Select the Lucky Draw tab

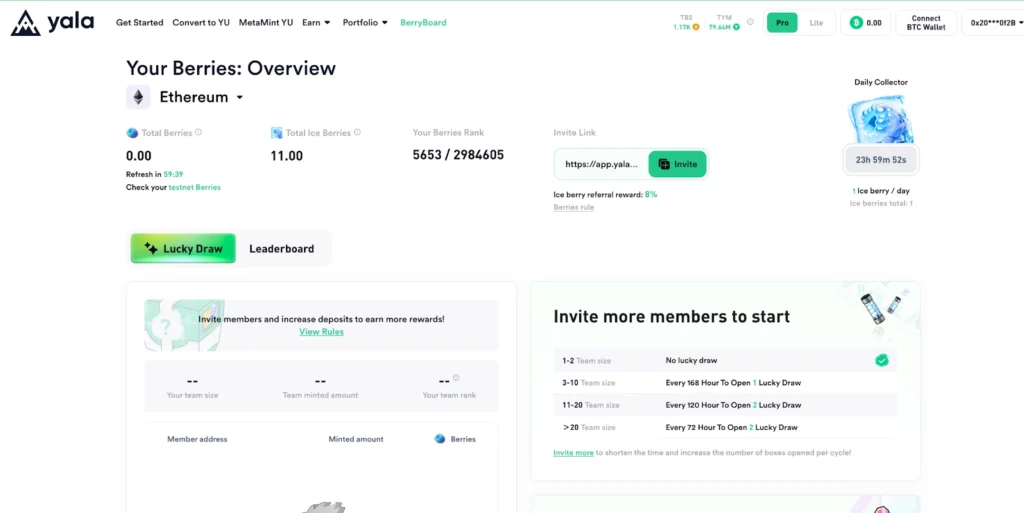[x=183, y=249]
